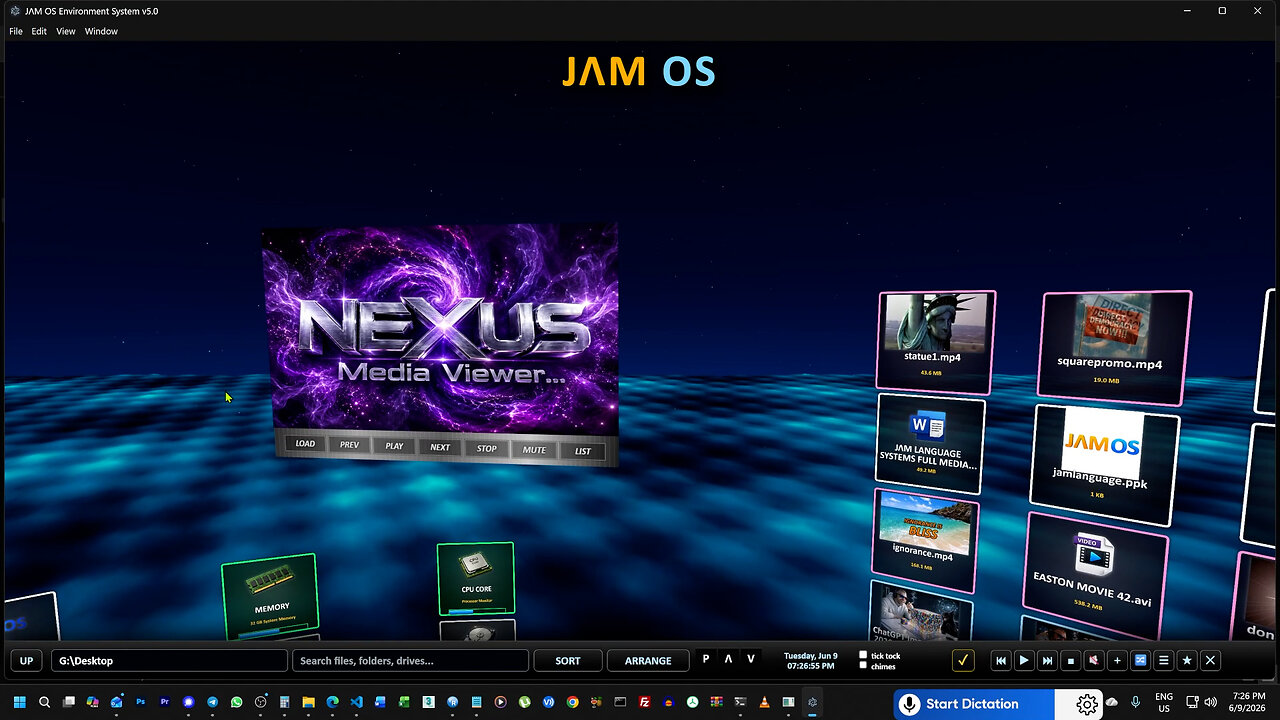Click PLAY on Nexus Media Viewer
The height and width of the screenshot is (720, 1280).
click(394, 446)
